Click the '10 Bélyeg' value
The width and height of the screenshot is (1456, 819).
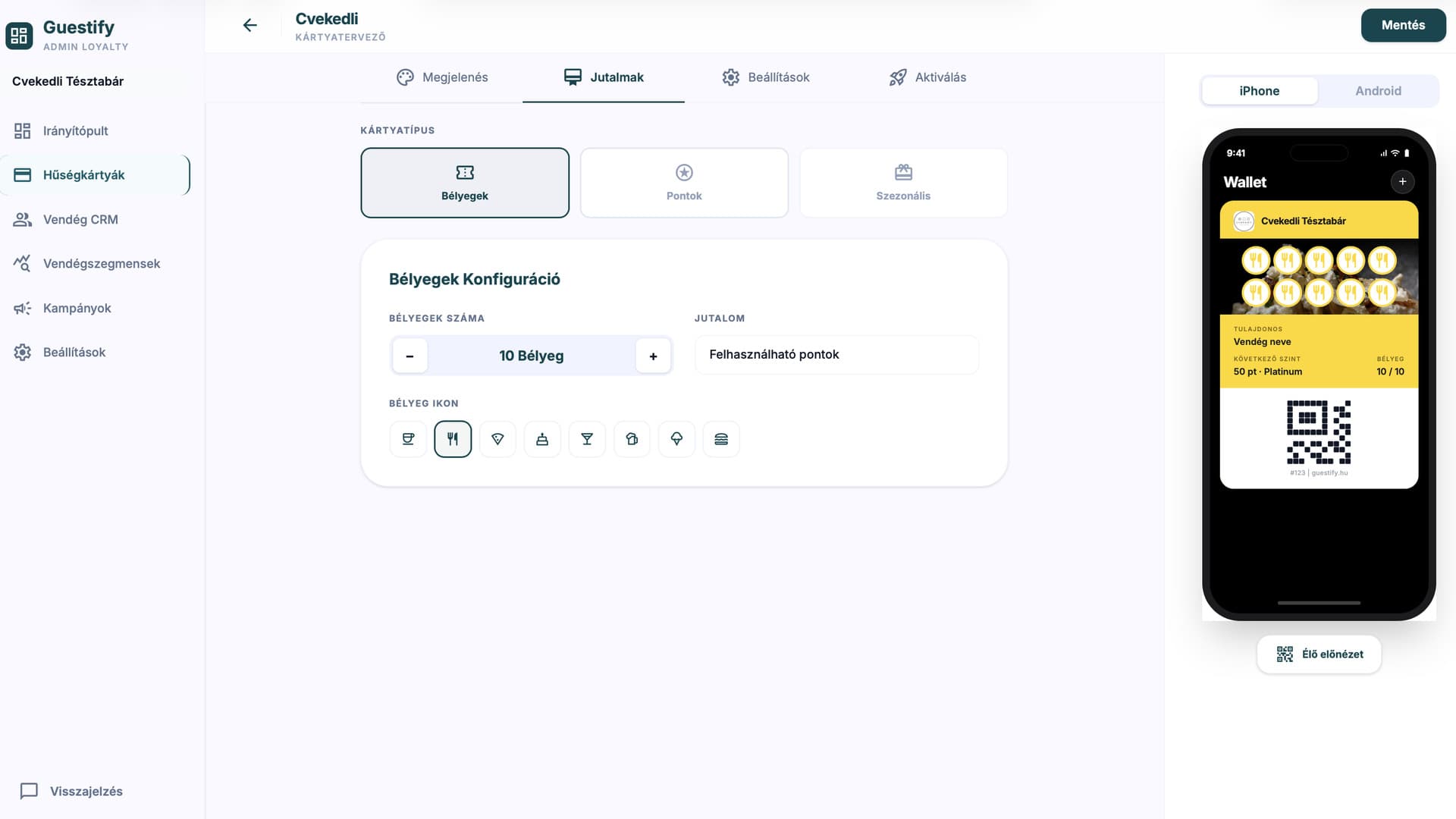(531, 356)
